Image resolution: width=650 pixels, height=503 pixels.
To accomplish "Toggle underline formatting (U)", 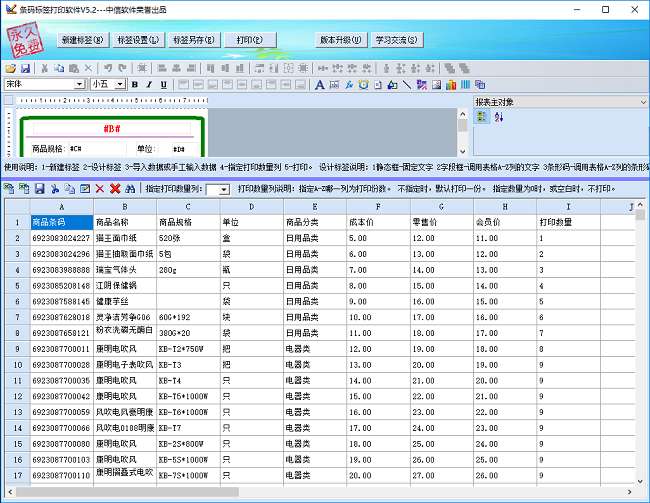I will pos(164,85).
